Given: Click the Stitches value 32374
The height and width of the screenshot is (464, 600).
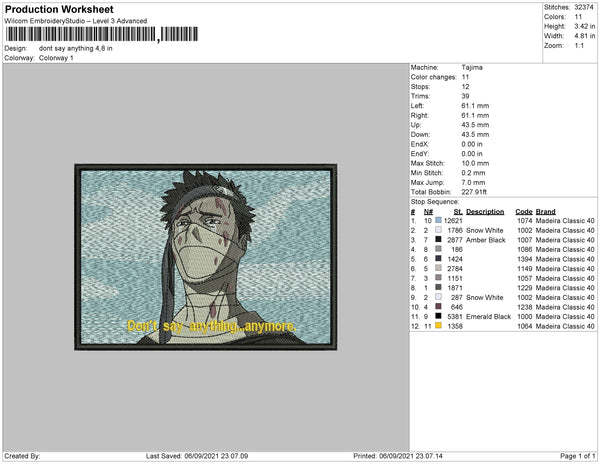Looking at the screenshot, I should pos(584,7).
